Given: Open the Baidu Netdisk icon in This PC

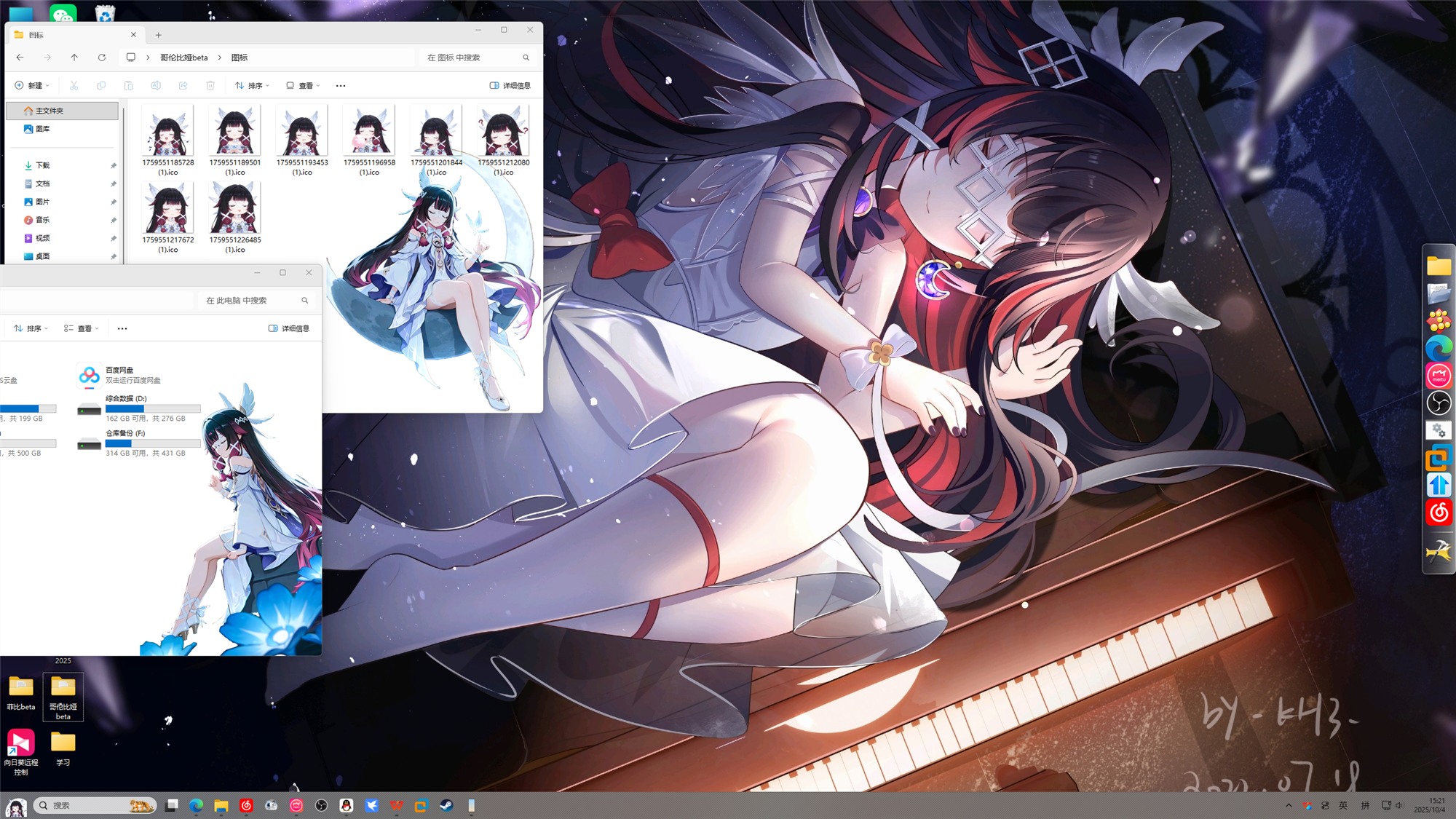Looking at the screenshot, I should coord(90,375).
